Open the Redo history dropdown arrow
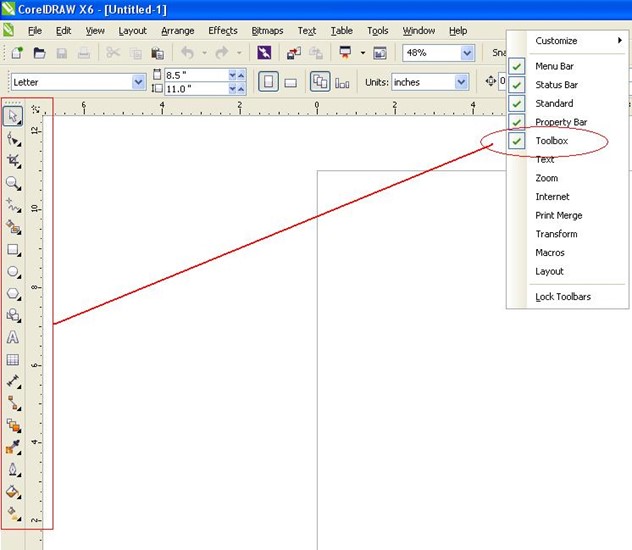This screenshot has width=632, height=550. pyautogui.click(x=239, y=53)
